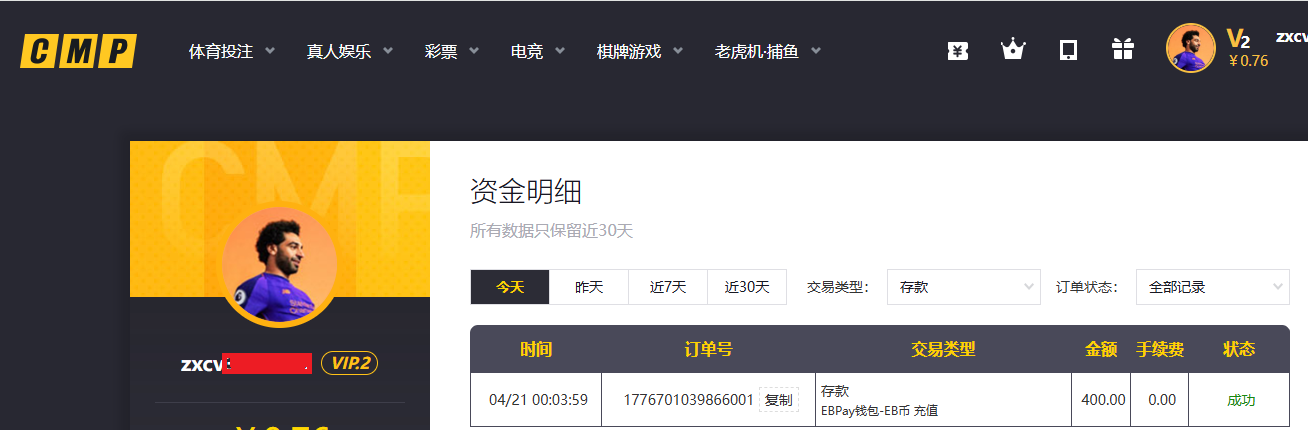Click the 资金明细 page heading

tap(526, 191)
